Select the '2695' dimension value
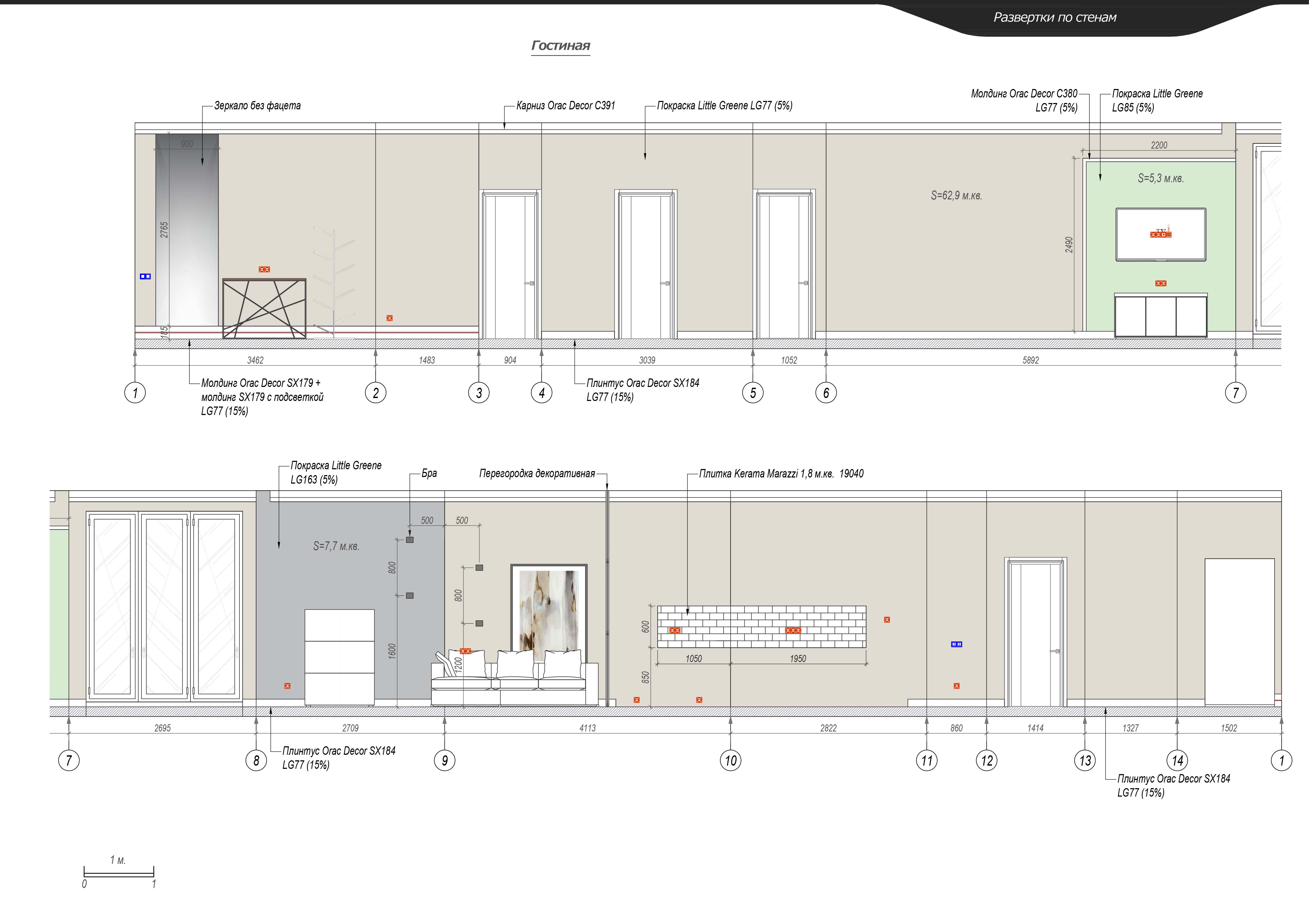 click(x=162, y=728)
